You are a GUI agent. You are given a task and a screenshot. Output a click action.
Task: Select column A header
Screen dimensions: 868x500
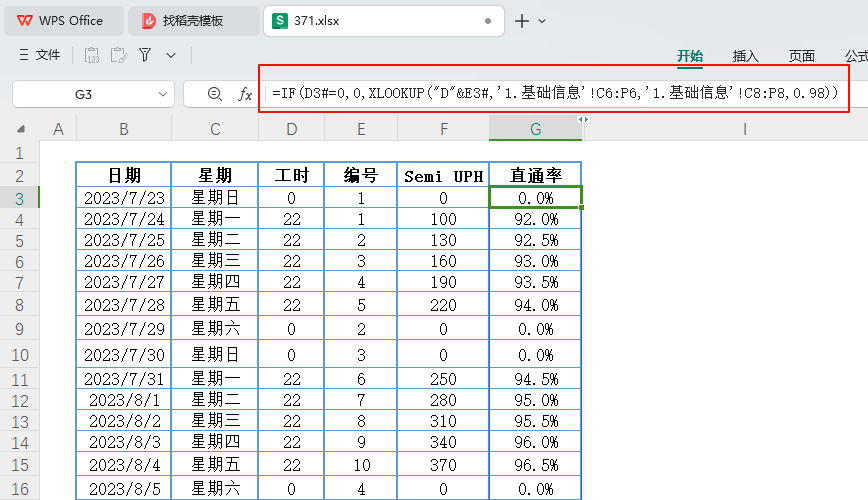click(58, 129)
